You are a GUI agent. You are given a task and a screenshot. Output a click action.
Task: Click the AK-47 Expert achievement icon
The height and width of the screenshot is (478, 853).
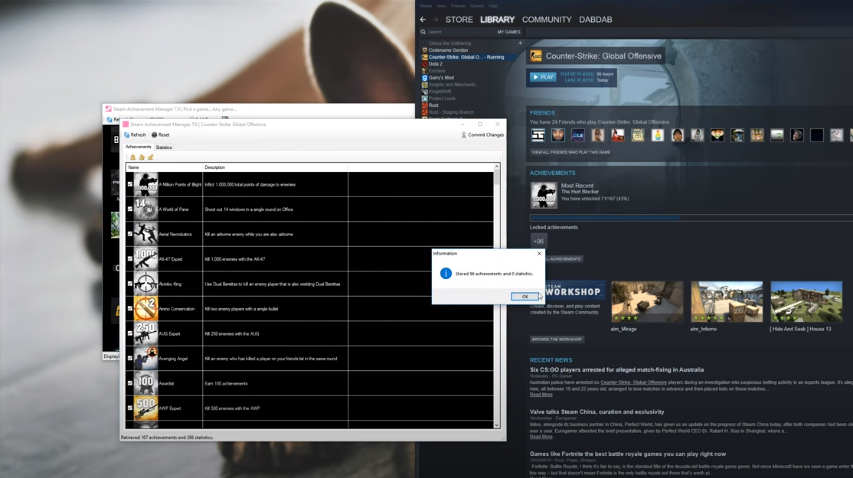coord(146,259)
